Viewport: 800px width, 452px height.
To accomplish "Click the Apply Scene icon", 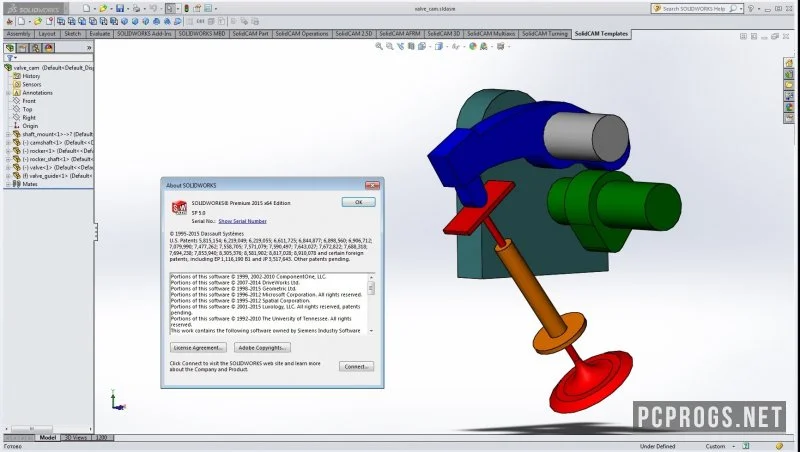I will tap(483, 46).
